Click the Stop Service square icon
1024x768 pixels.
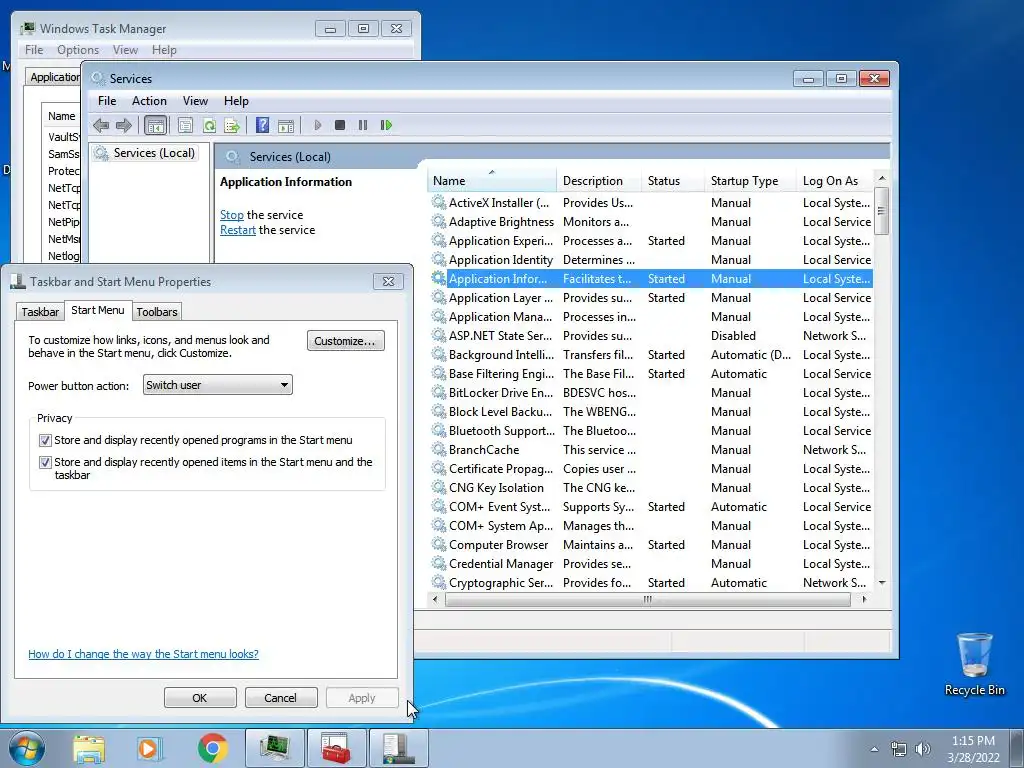[x=340, y=125]
